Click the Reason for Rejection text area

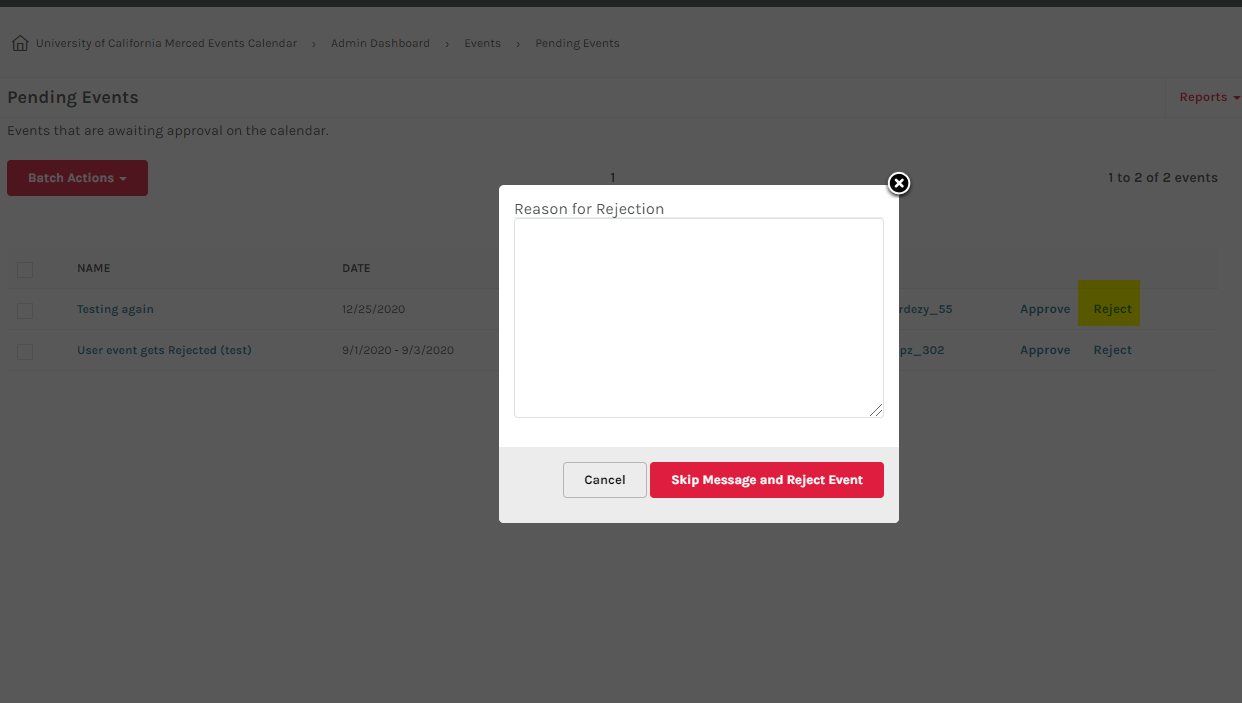699,318
